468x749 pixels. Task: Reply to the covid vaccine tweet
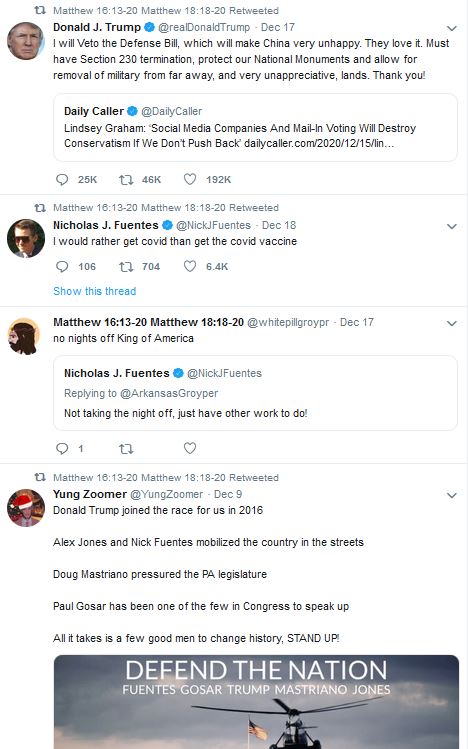(62, 266)
